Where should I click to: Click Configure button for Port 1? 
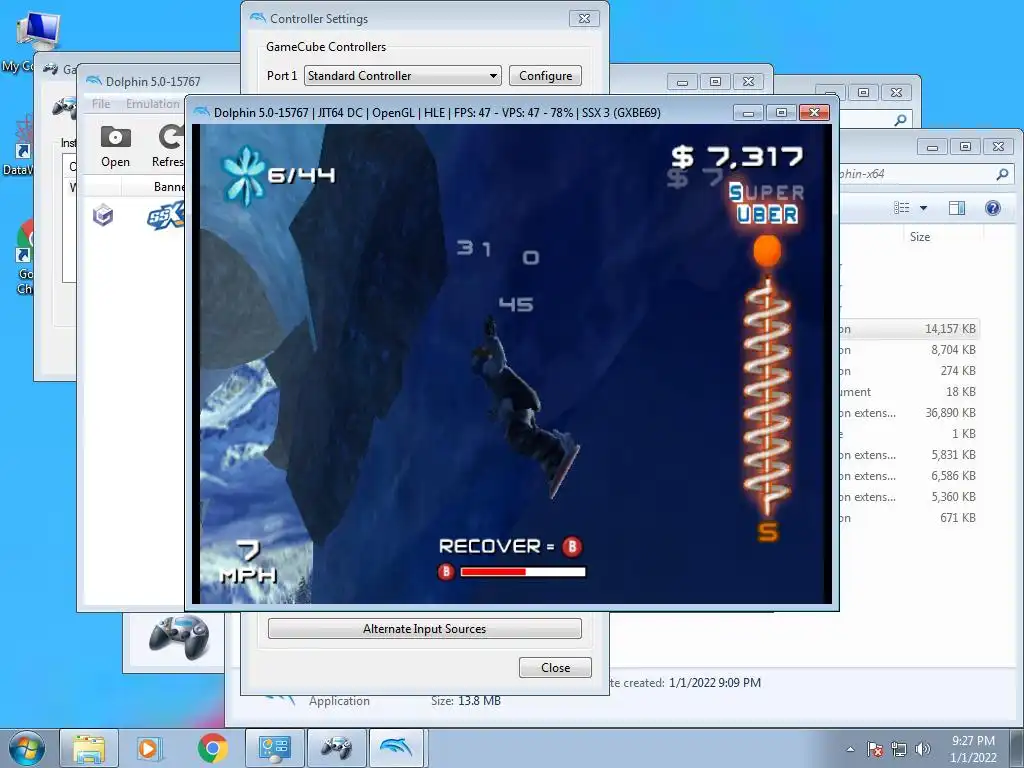545,76
